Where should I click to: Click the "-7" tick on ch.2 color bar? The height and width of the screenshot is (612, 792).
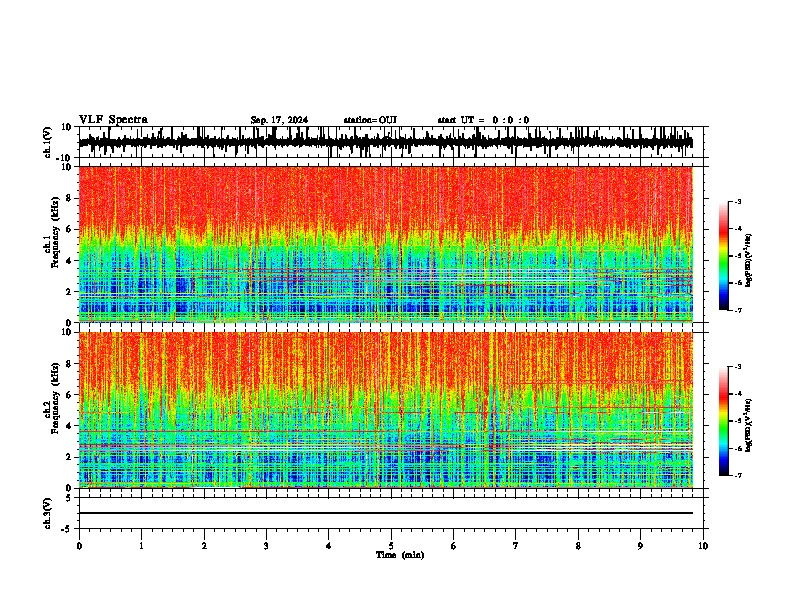click(738, 475)
